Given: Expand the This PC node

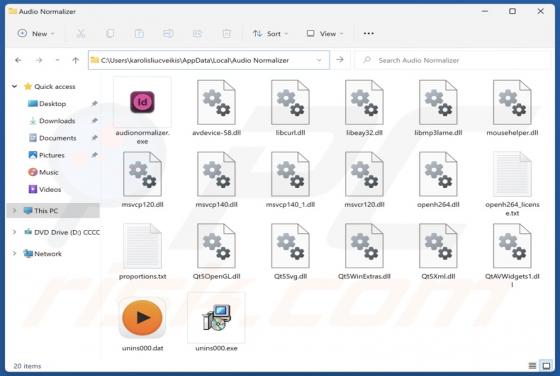Looking at the screenshot, I should click(x=15, y=211).
